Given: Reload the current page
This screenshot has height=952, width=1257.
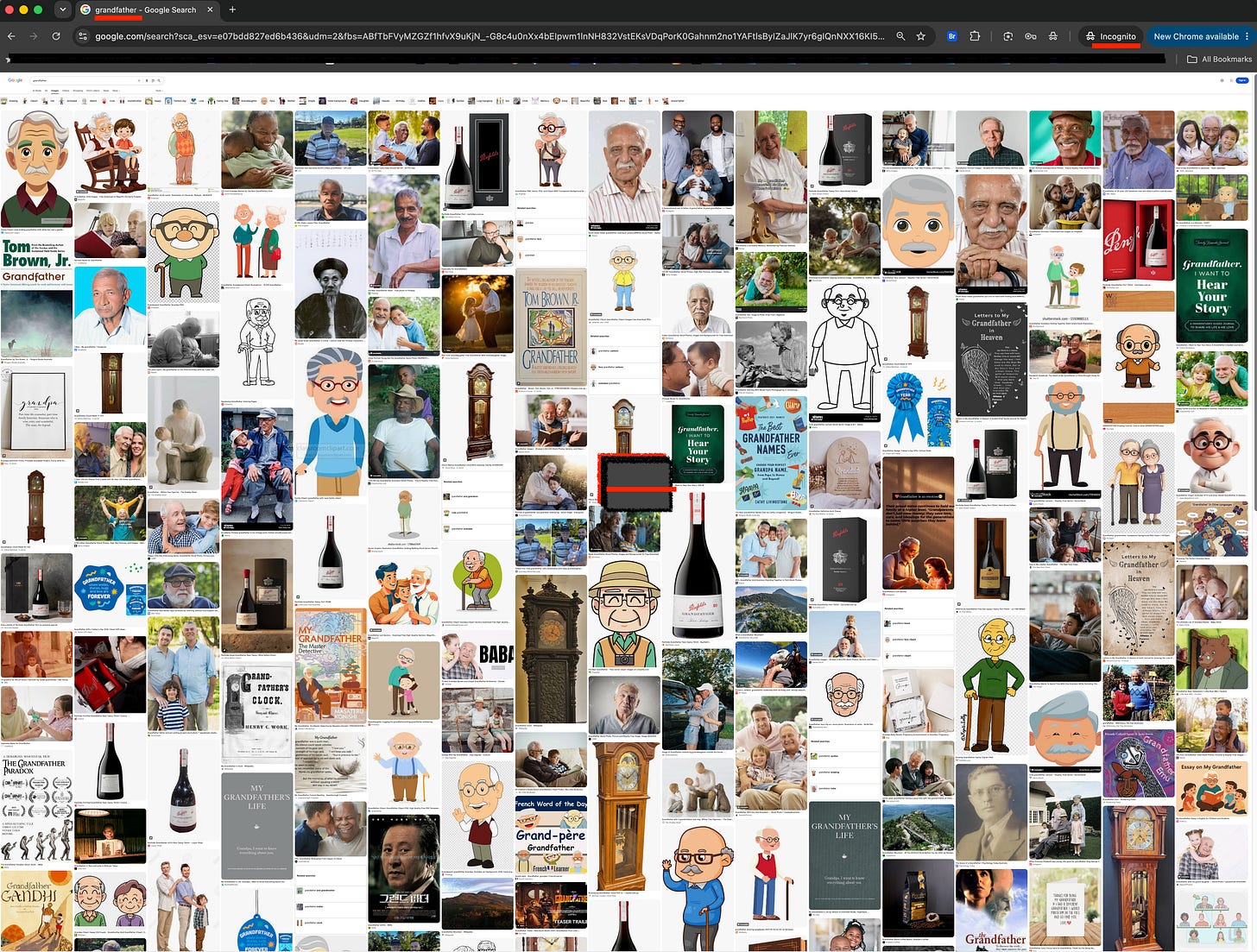Looking at the screenshot, I should pos(56,36).
